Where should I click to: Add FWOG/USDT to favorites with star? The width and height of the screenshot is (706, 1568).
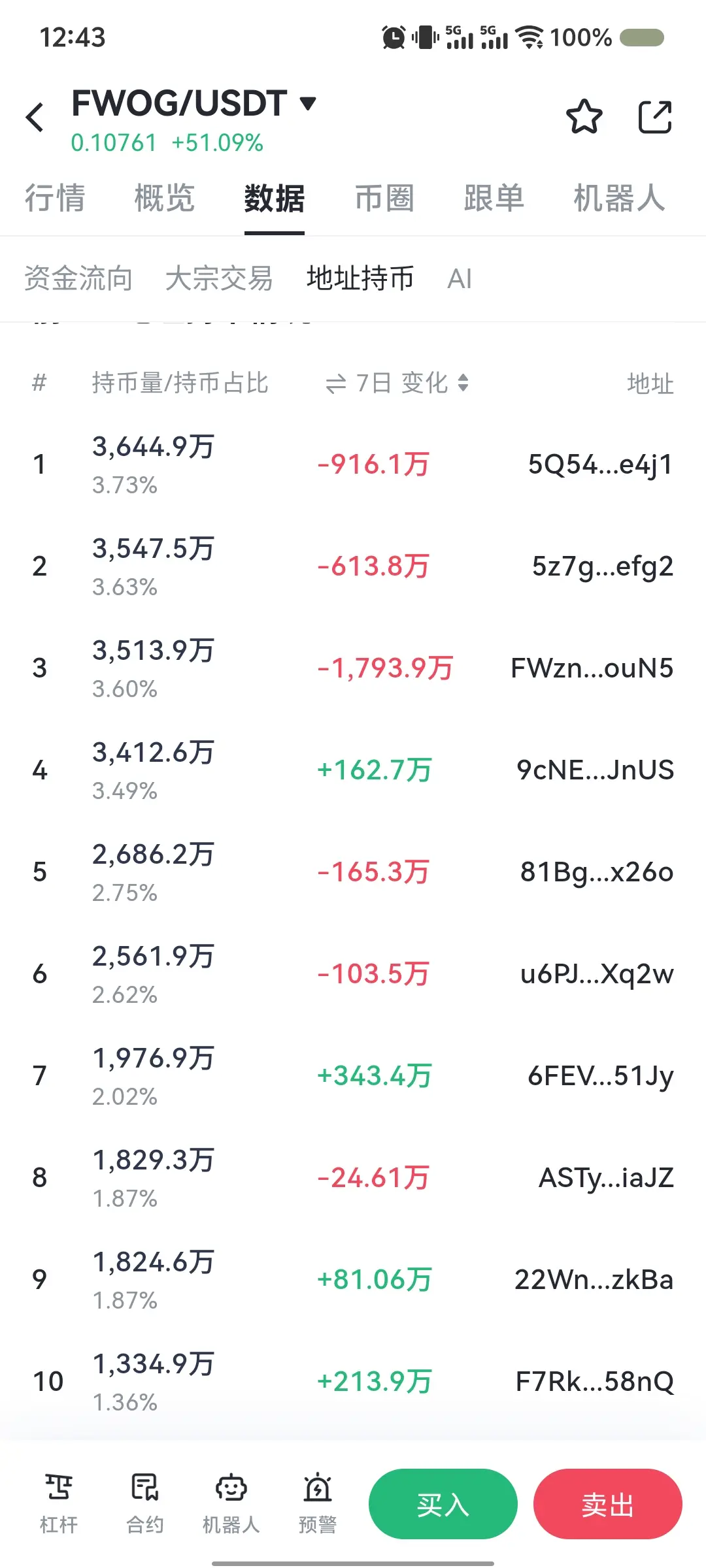(584, 117)
